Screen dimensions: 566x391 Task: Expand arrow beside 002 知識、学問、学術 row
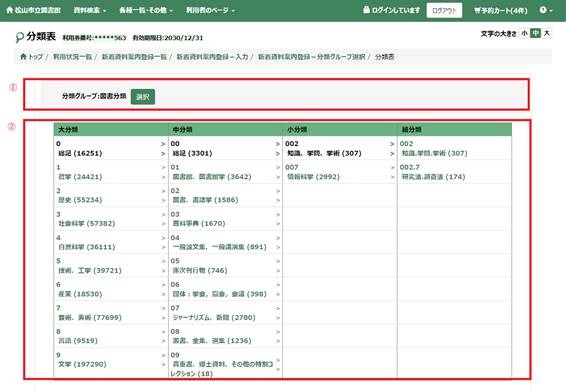(x=392, y=149)
